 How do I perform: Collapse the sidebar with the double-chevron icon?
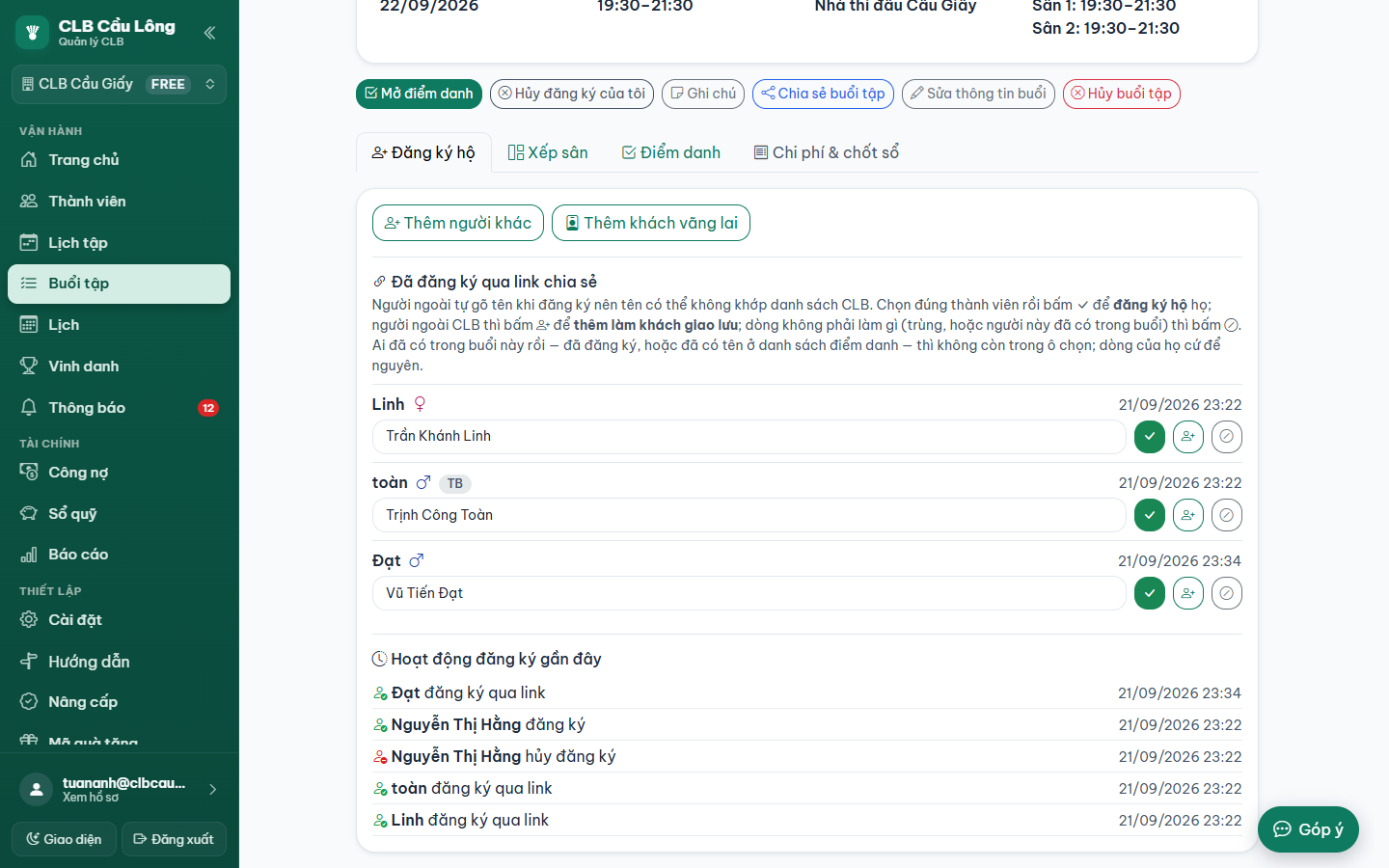click(x=209, y=33)
